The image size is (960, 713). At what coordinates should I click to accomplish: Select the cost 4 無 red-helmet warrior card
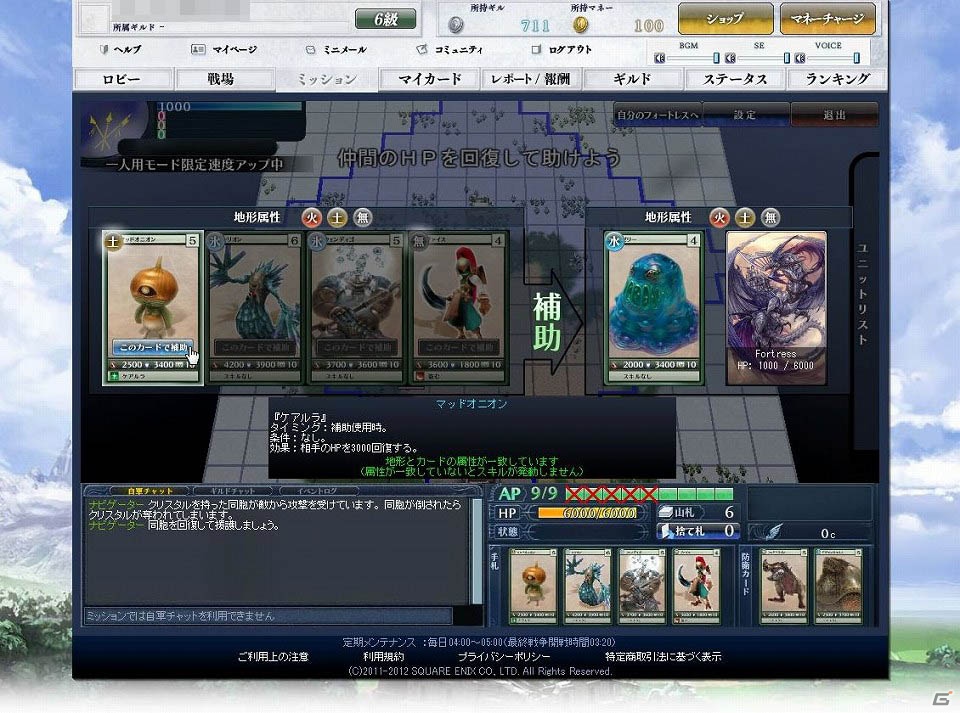(459, 308)
